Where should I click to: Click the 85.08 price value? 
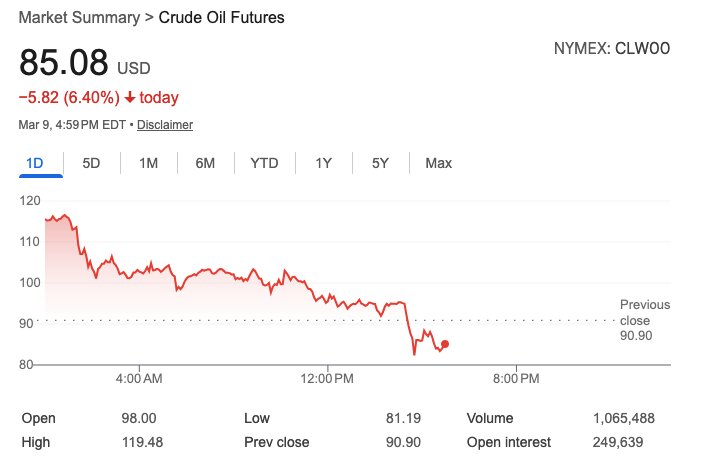[x=64, y=63]
